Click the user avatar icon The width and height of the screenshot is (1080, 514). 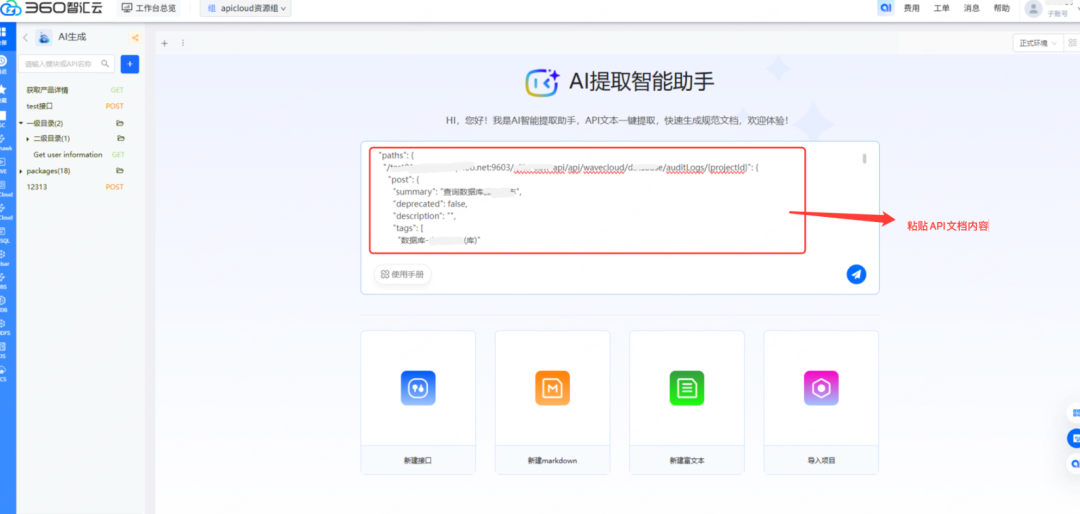point(1033,8)
